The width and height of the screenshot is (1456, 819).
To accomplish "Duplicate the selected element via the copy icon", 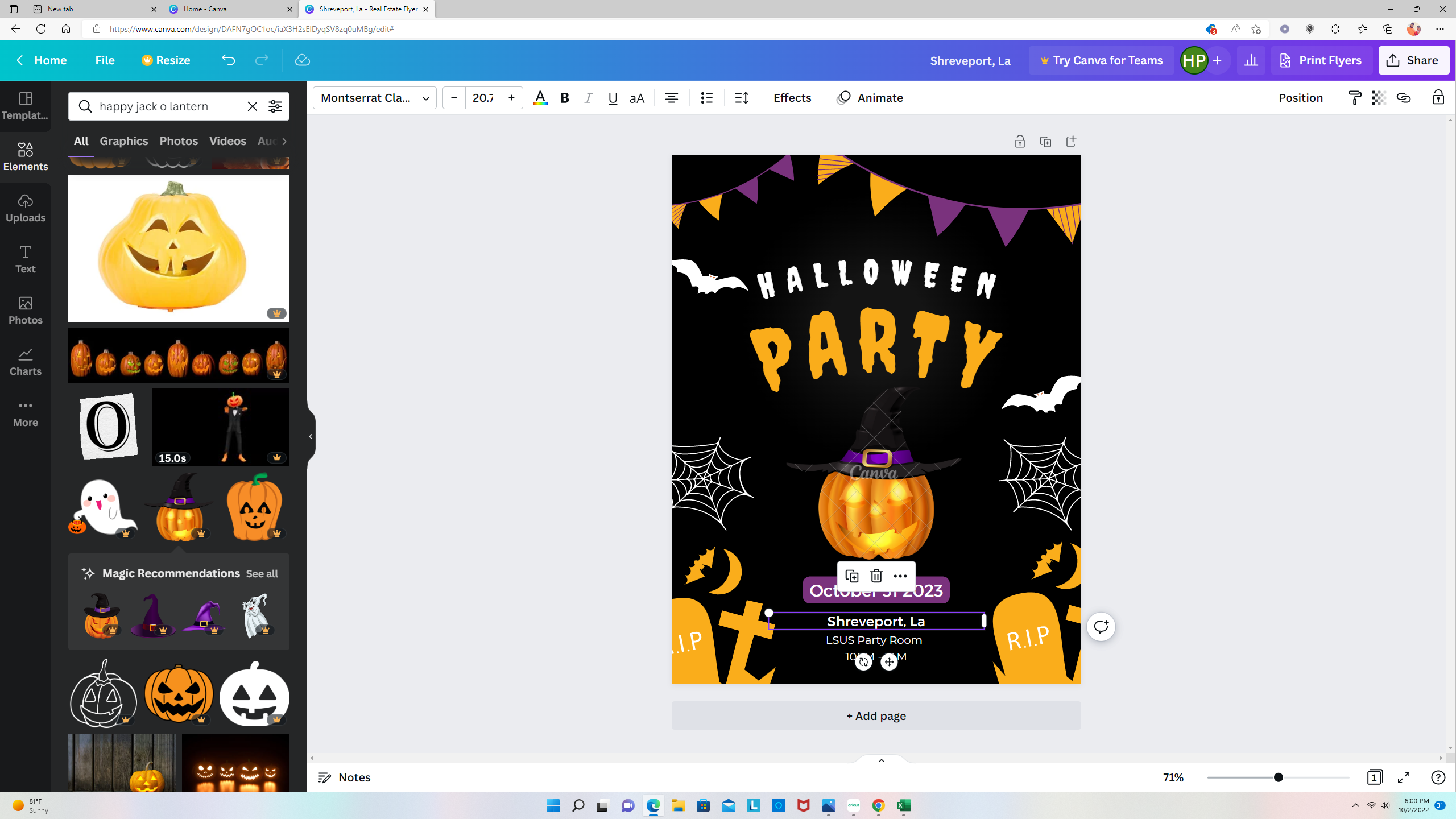I will pos(852,576).
